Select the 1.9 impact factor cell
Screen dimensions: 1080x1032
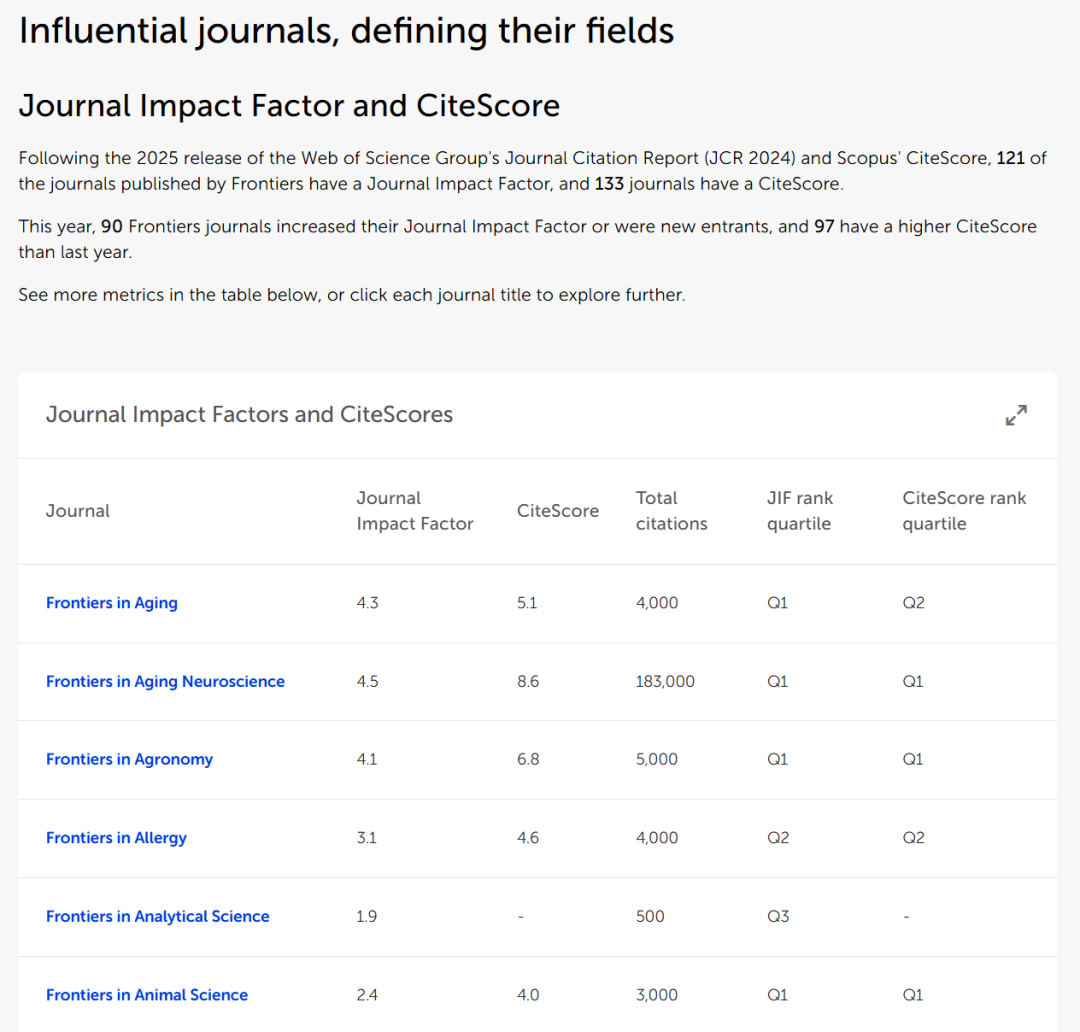pos(367,916)
